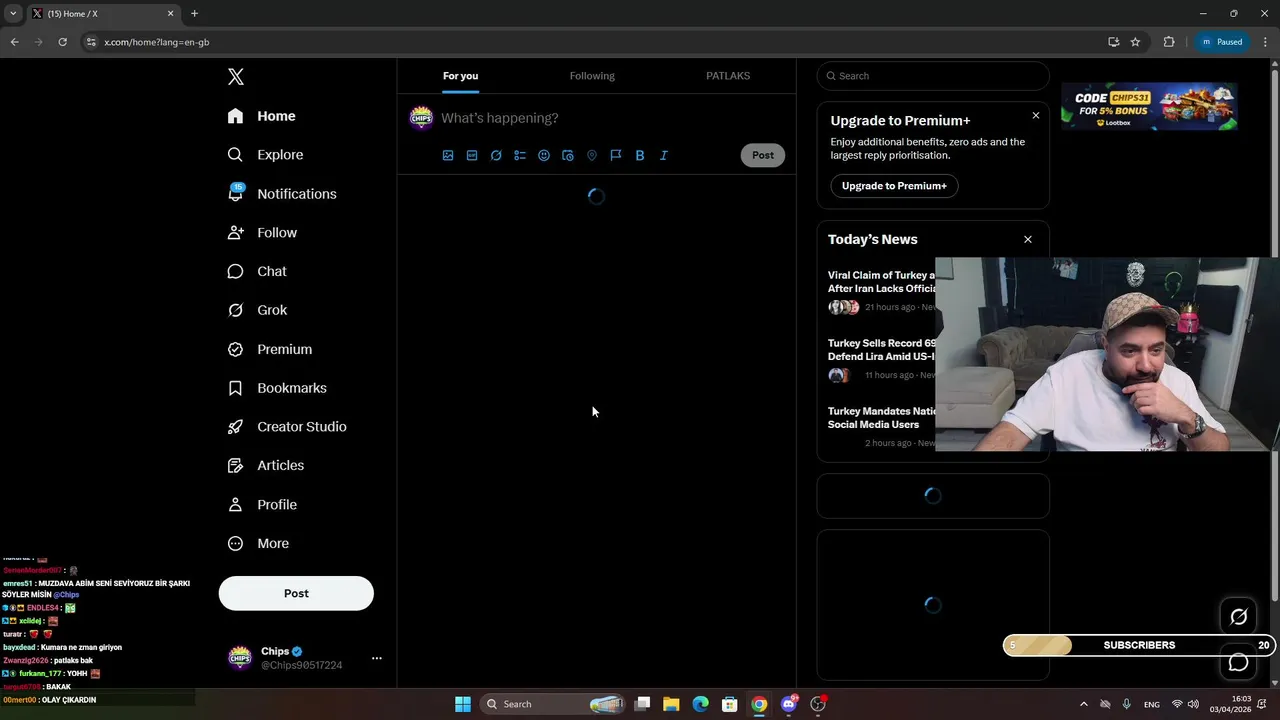Click the flag icon in composer
The image size is (1280, 720).
coord(616,155)
